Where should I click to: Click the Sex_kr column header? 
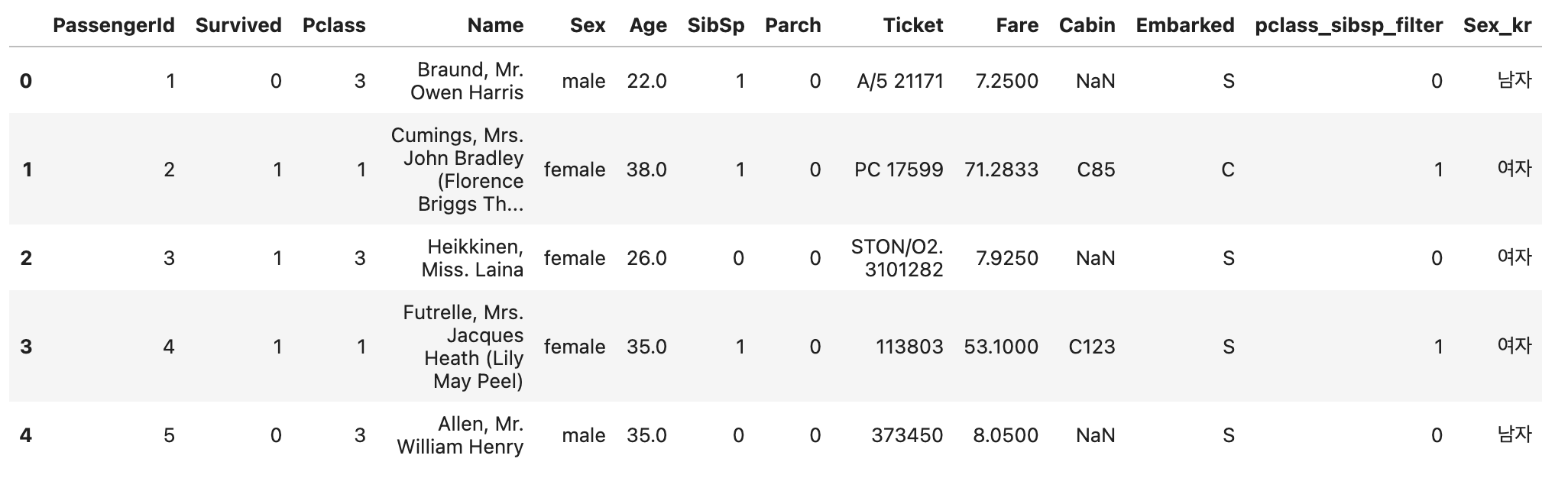1497,25
